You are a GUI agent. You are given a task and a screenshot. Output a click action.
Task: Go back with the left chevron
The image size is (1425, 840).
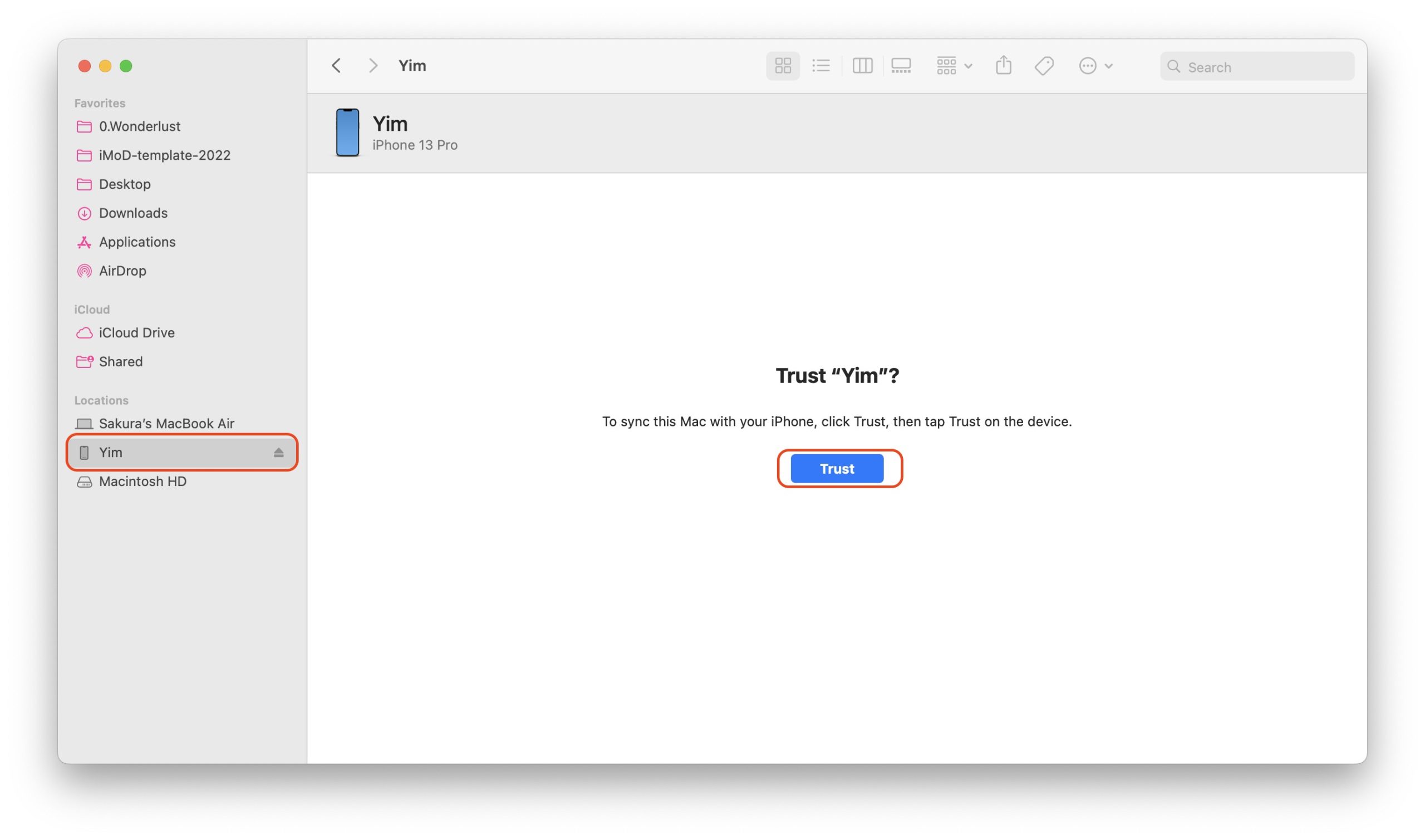point(336,66)
